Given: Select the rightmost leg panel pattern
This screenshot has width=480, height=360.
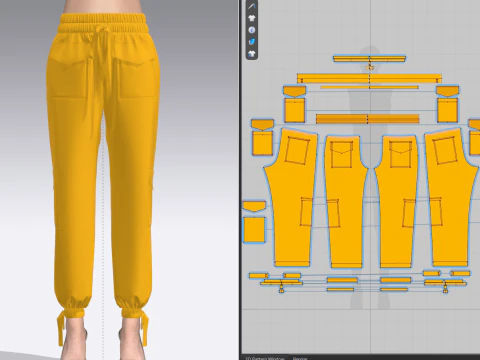Looking at the screenshot, I should 451,197.
